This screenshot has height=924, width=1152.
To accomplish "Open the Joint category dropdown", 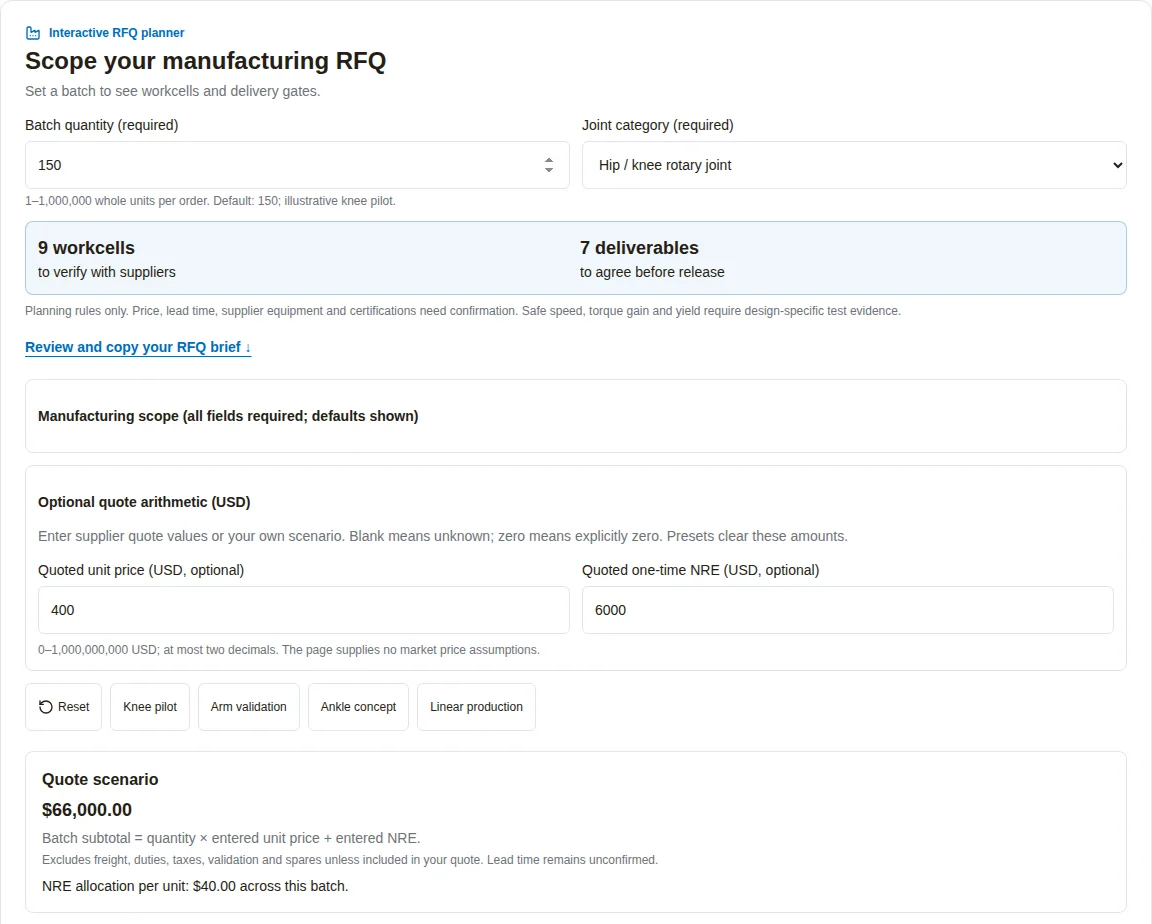I will (854, 165).
